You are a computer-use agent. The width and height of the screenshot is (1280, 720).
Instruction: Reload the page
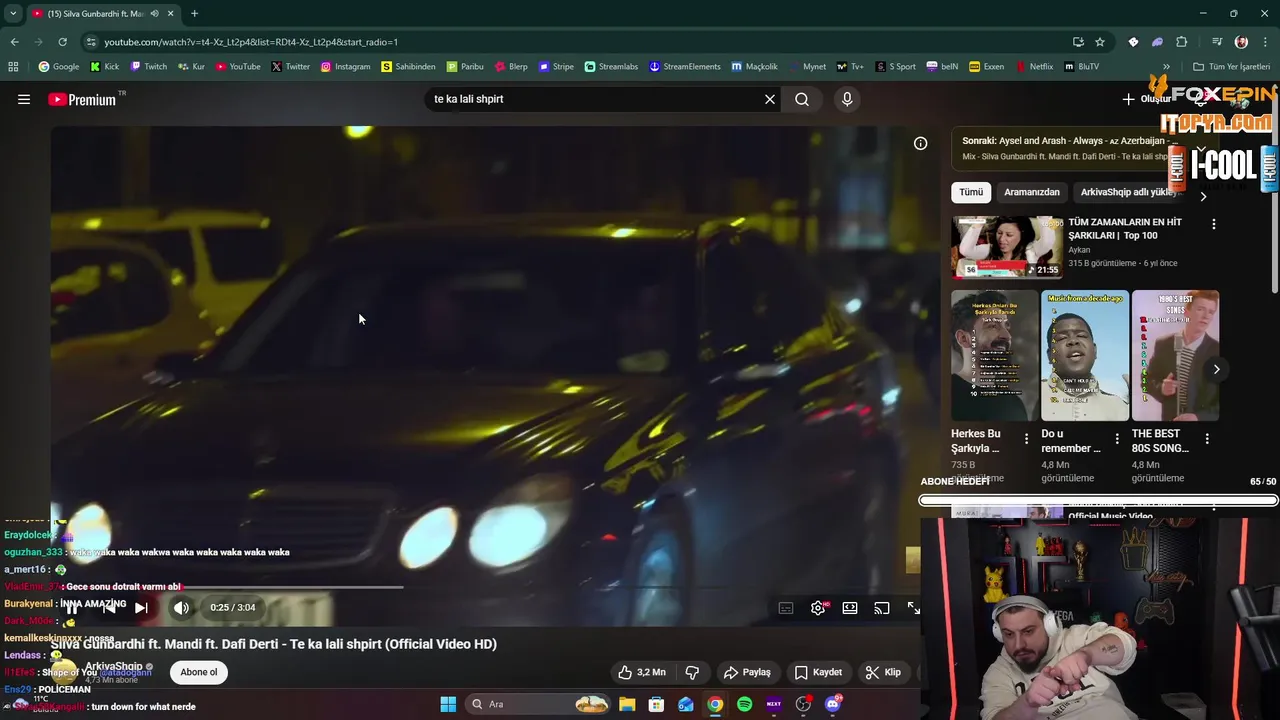tap(62, 42)
